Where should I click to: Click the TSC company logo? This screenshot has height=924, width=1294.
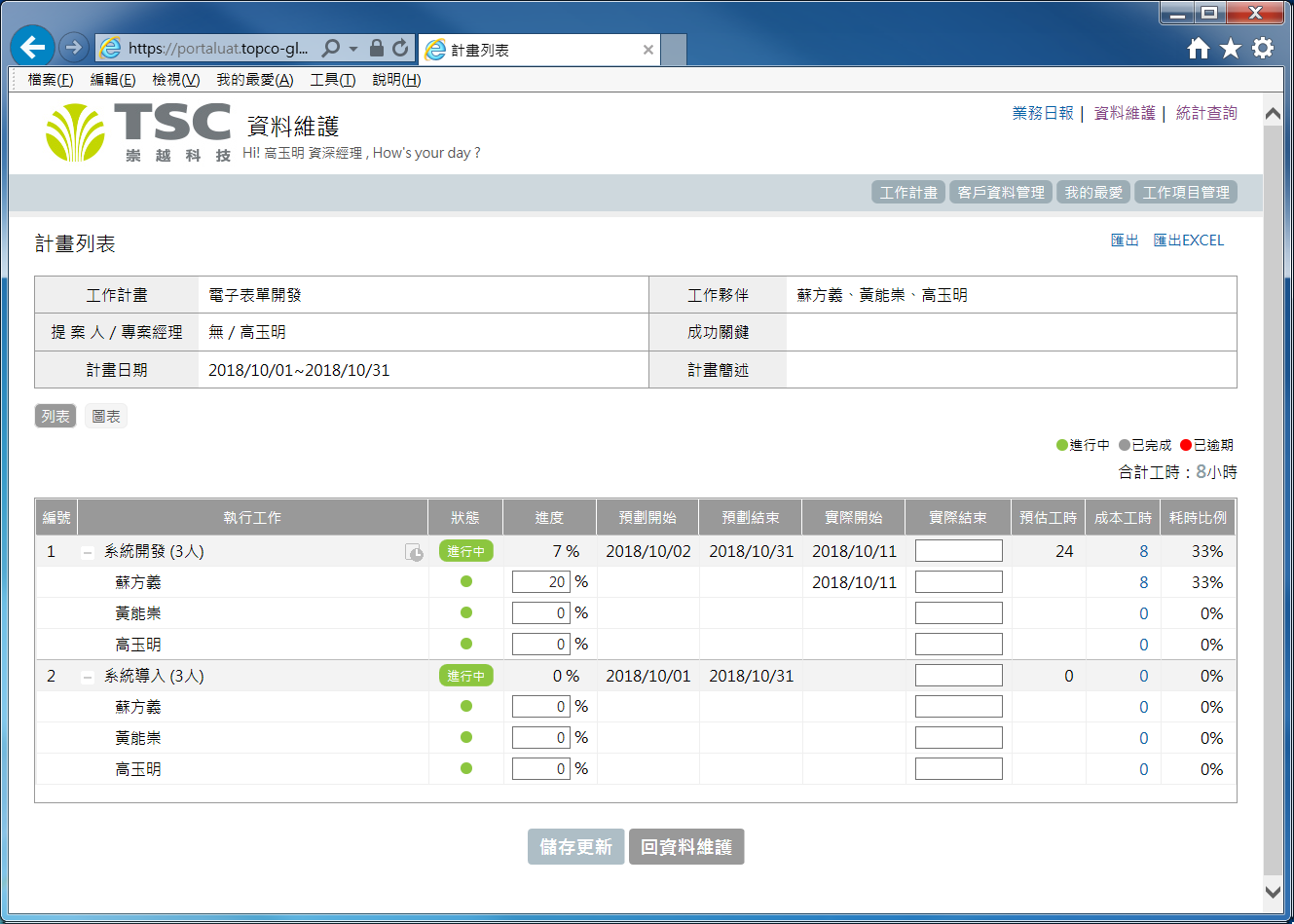[x=137, y=132]
